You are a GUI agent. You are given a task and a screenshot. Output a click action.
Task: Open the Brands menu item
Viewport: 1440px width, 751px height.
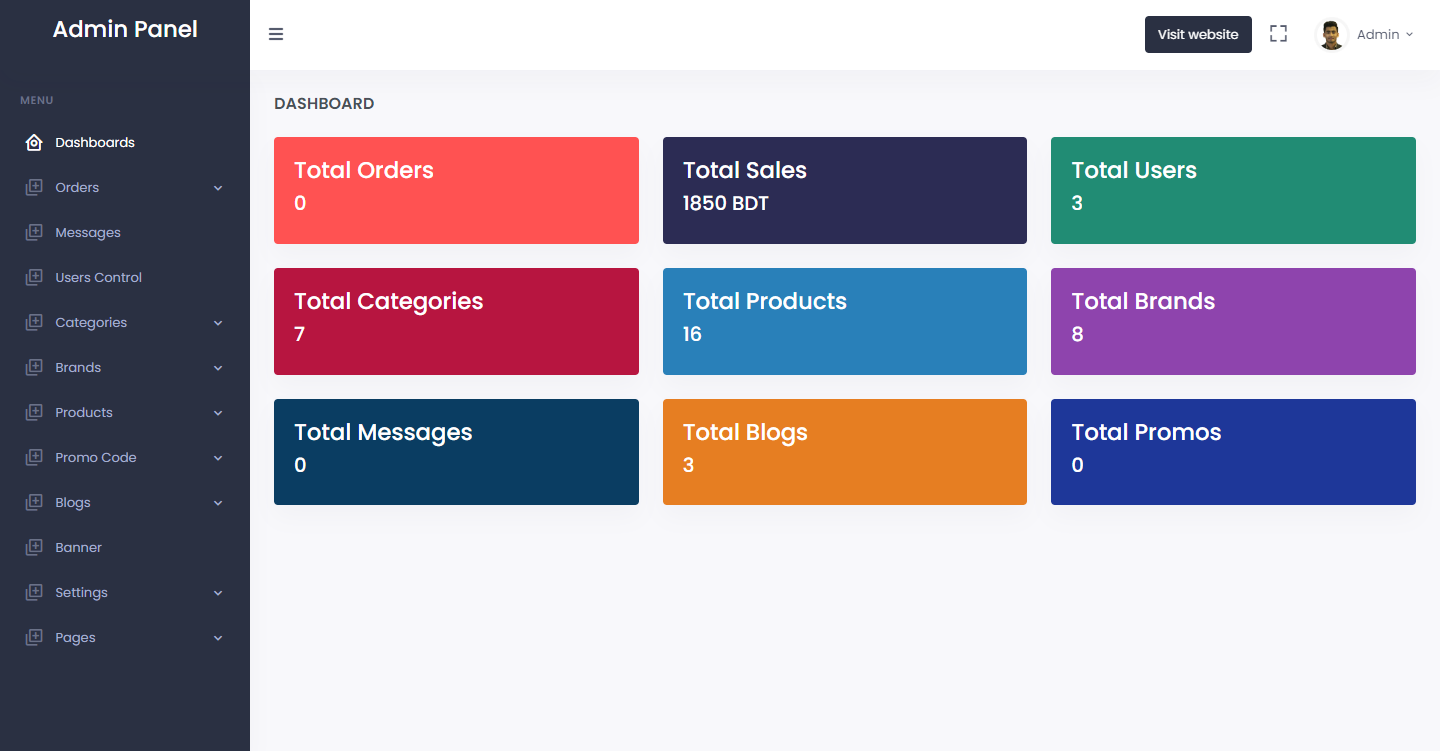tap(125, 367)
